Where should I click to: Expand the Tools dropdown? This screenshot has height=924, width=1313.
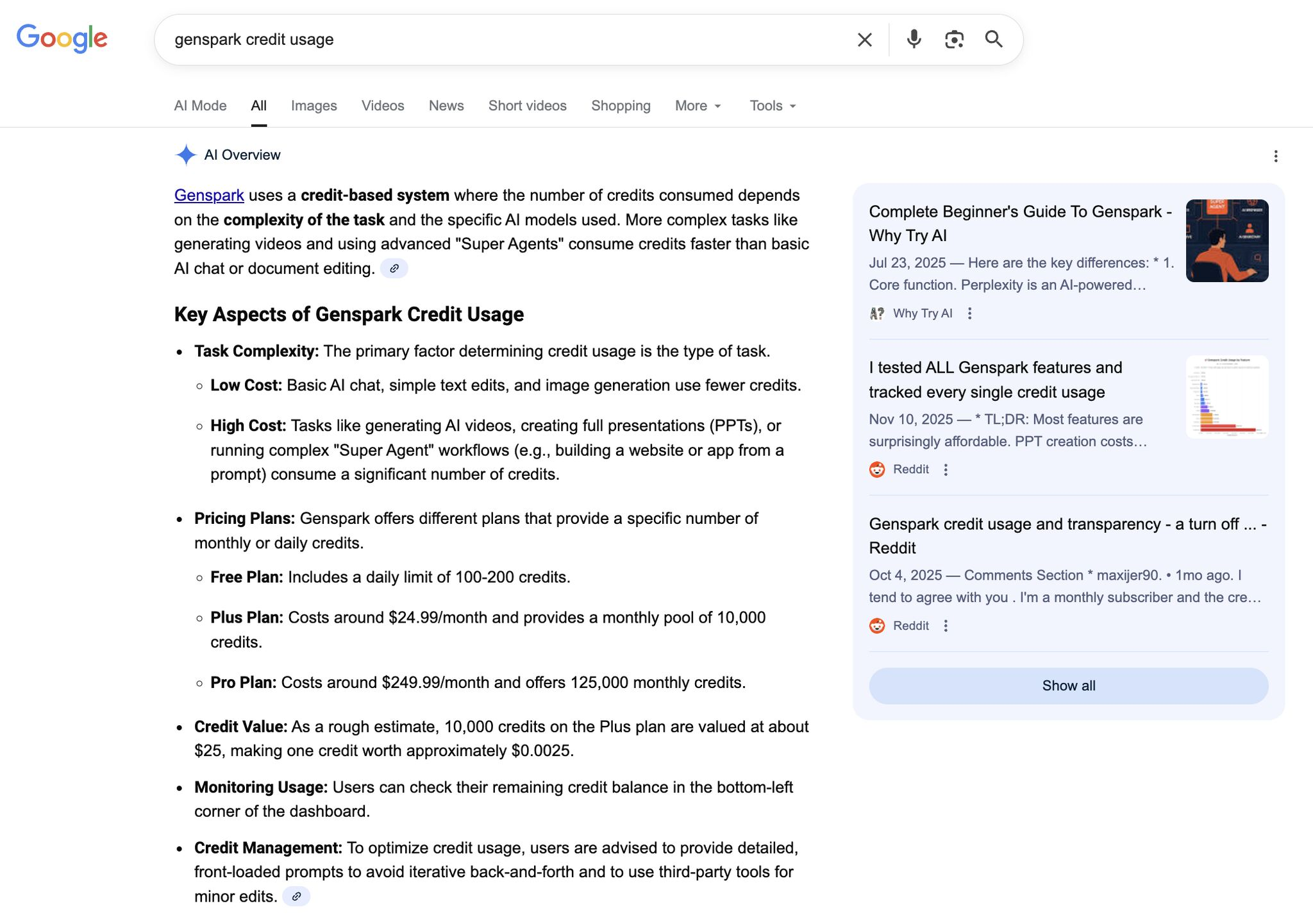(773, 106)
